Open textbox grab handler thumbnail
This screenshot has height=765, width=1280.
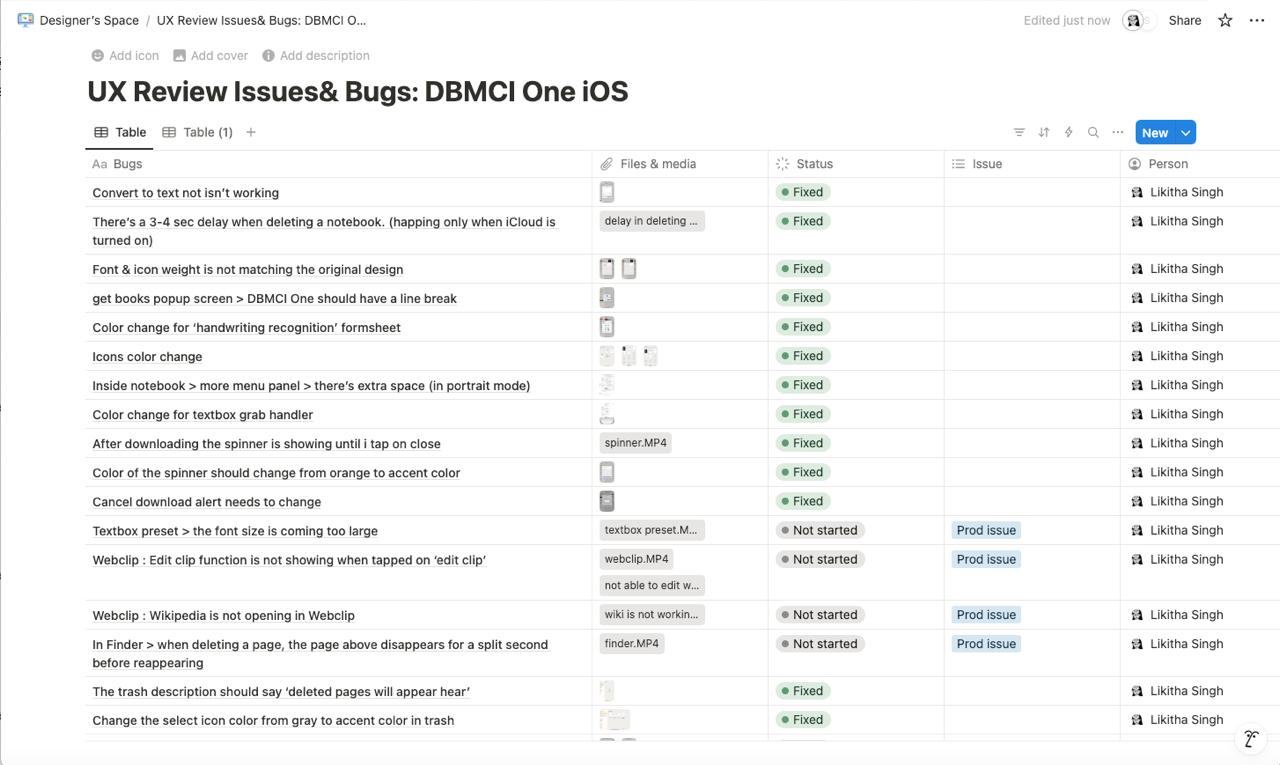click(x=607, y=414)
